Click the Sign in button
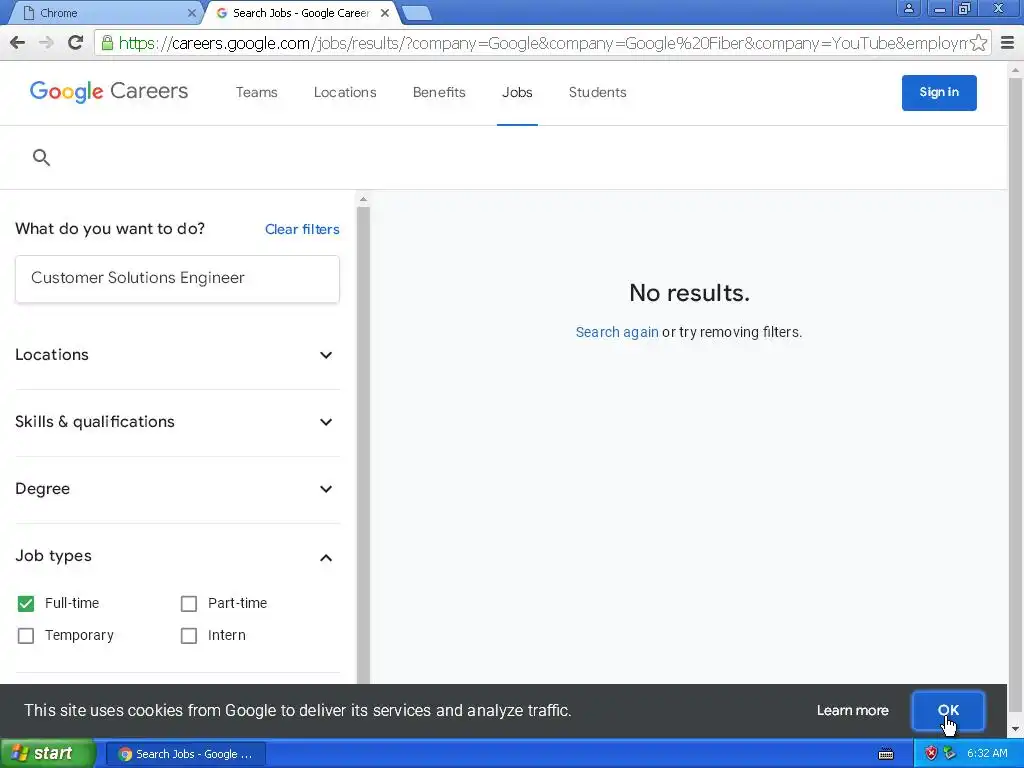This screenshot has height=768, width=1024. click(x=939, y=92)
